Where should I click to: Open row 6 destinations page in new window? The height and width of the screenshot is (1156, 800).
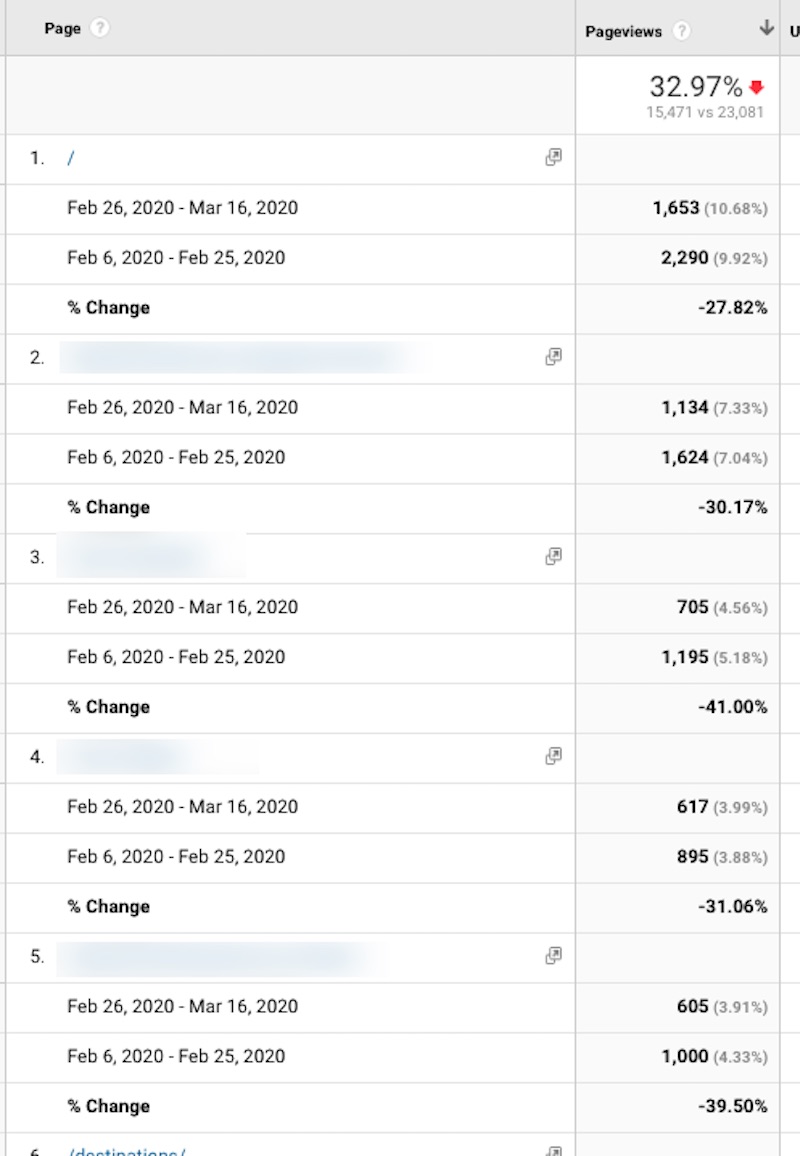coord(553,1151)
